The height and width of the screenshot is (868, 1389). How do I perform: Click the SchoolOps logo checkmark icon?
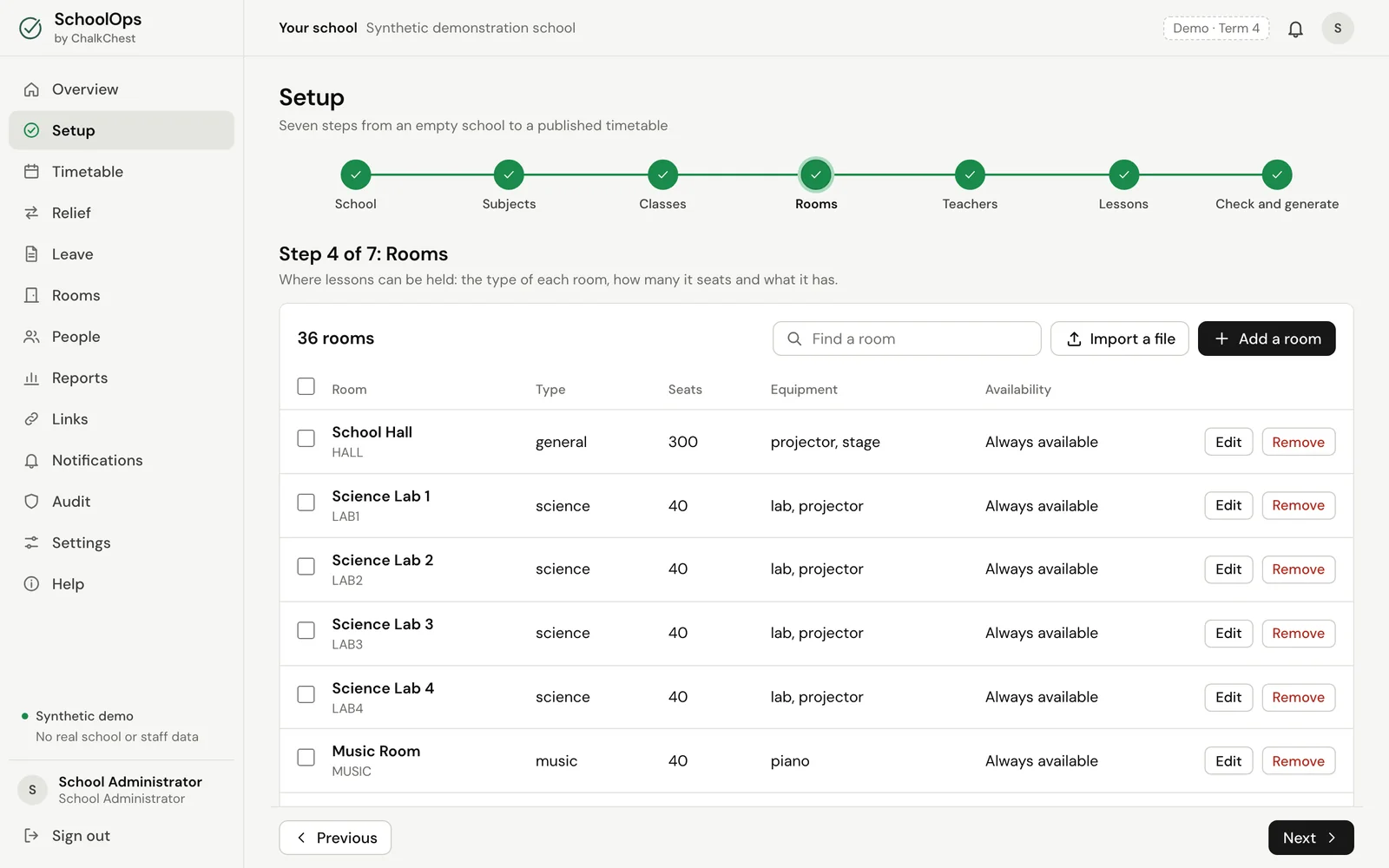(x=30, y=28)
